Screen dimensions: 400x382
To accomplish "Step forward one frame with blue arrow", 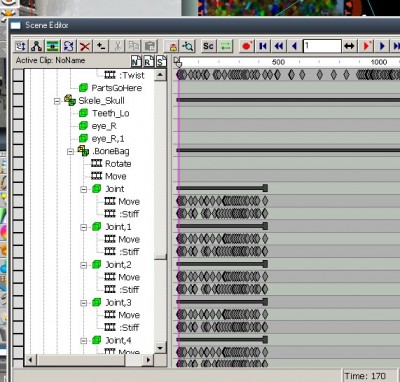I will [x=382, y=46].
